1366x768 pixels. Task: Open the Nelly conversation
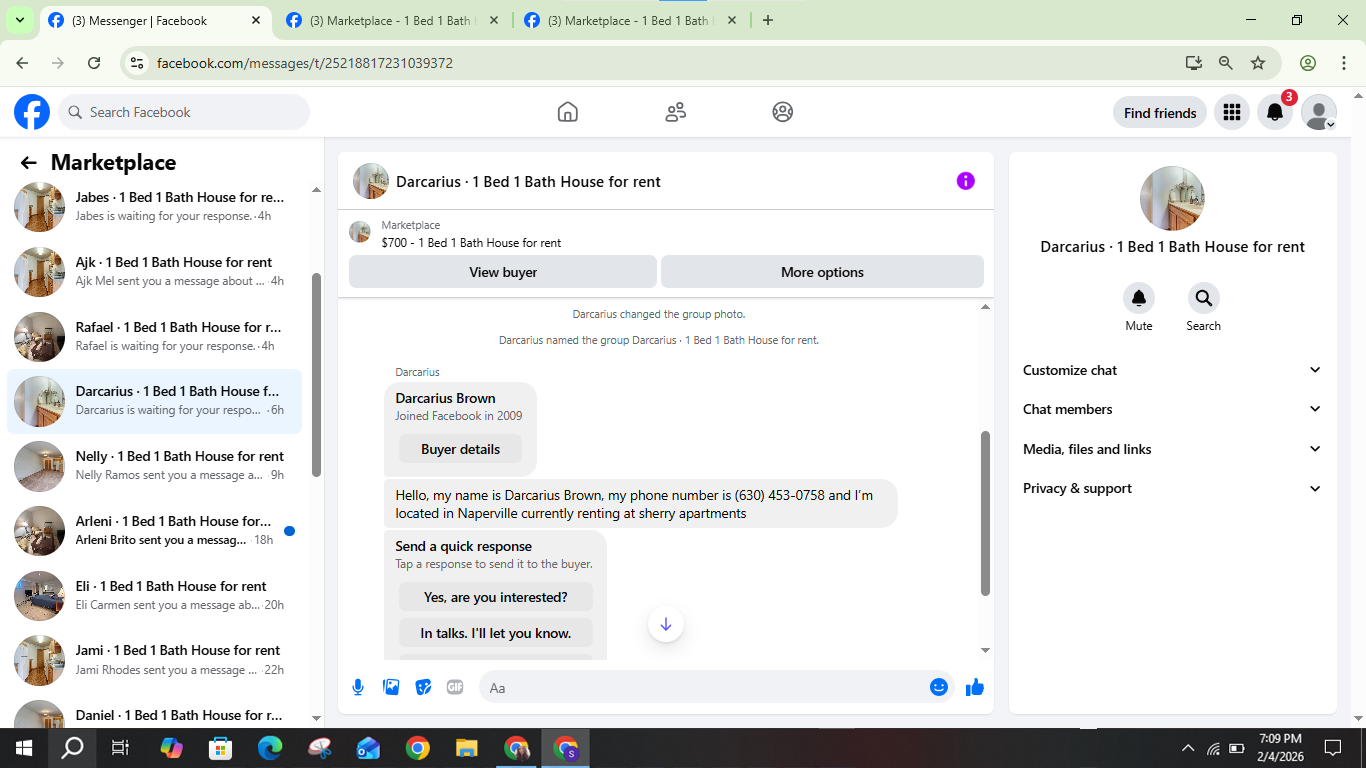(154, 465)
